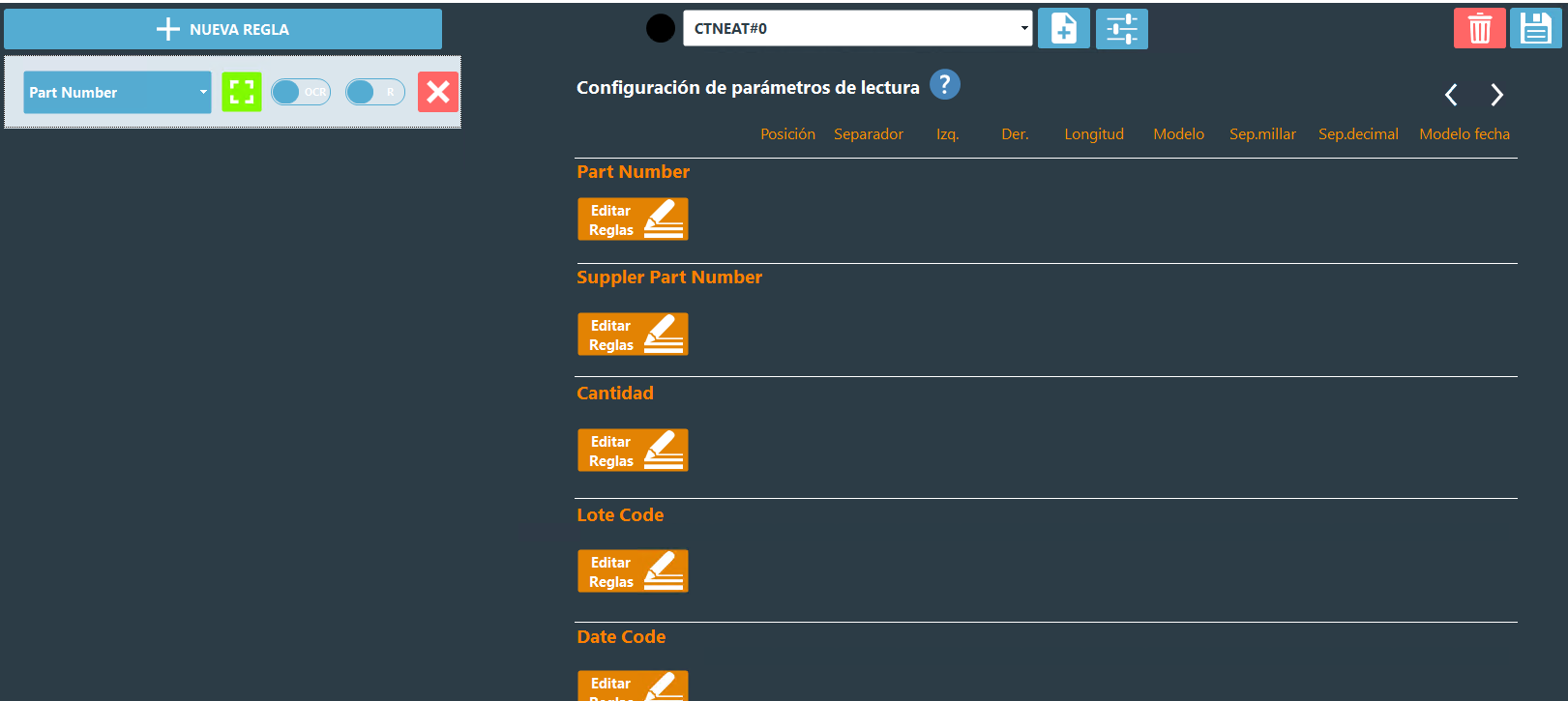Screen dimensions: 1568x701
Task: Click the Nueva Regla button
Action: tap(222, 29)
